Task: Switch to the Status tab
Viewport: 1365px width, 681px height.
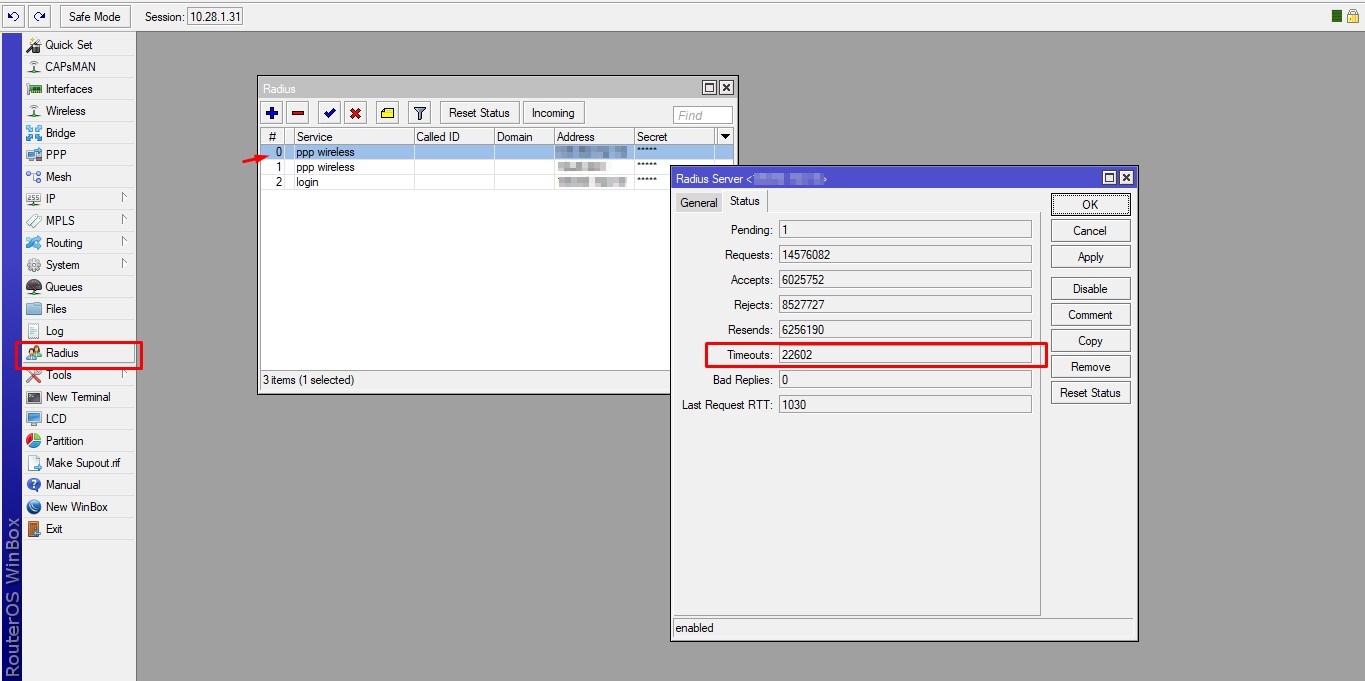Action: tap(745, 201)
